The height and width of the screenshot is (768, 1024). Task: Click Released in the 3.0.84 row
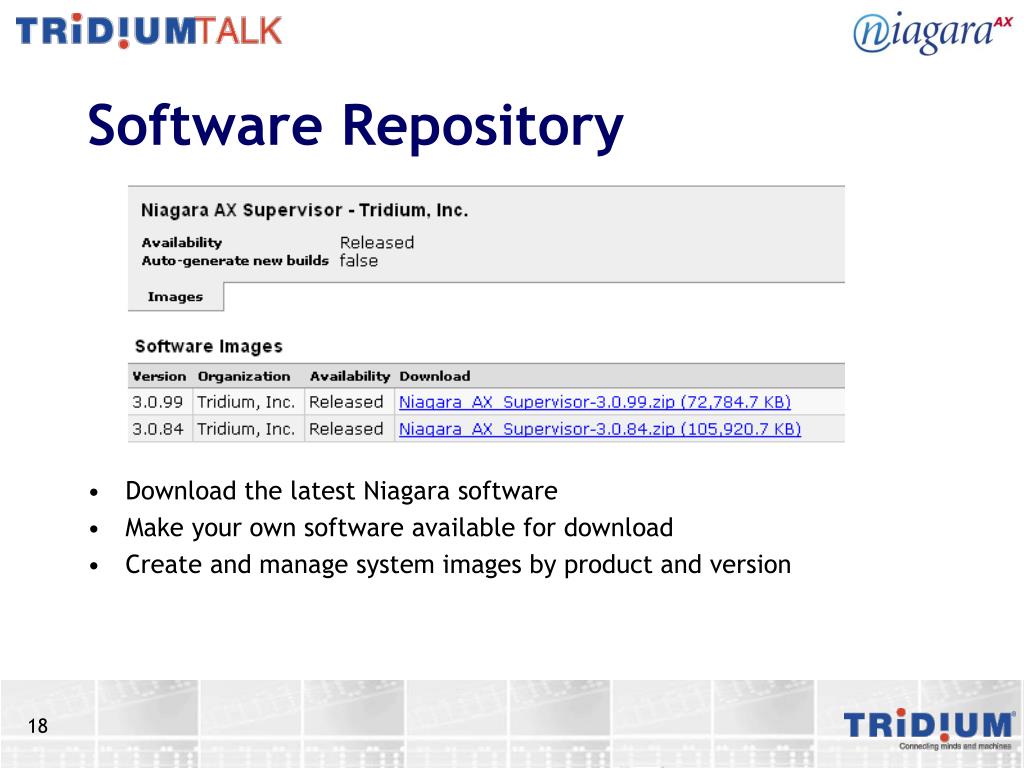pyautogui.click(x=346, y=429)
